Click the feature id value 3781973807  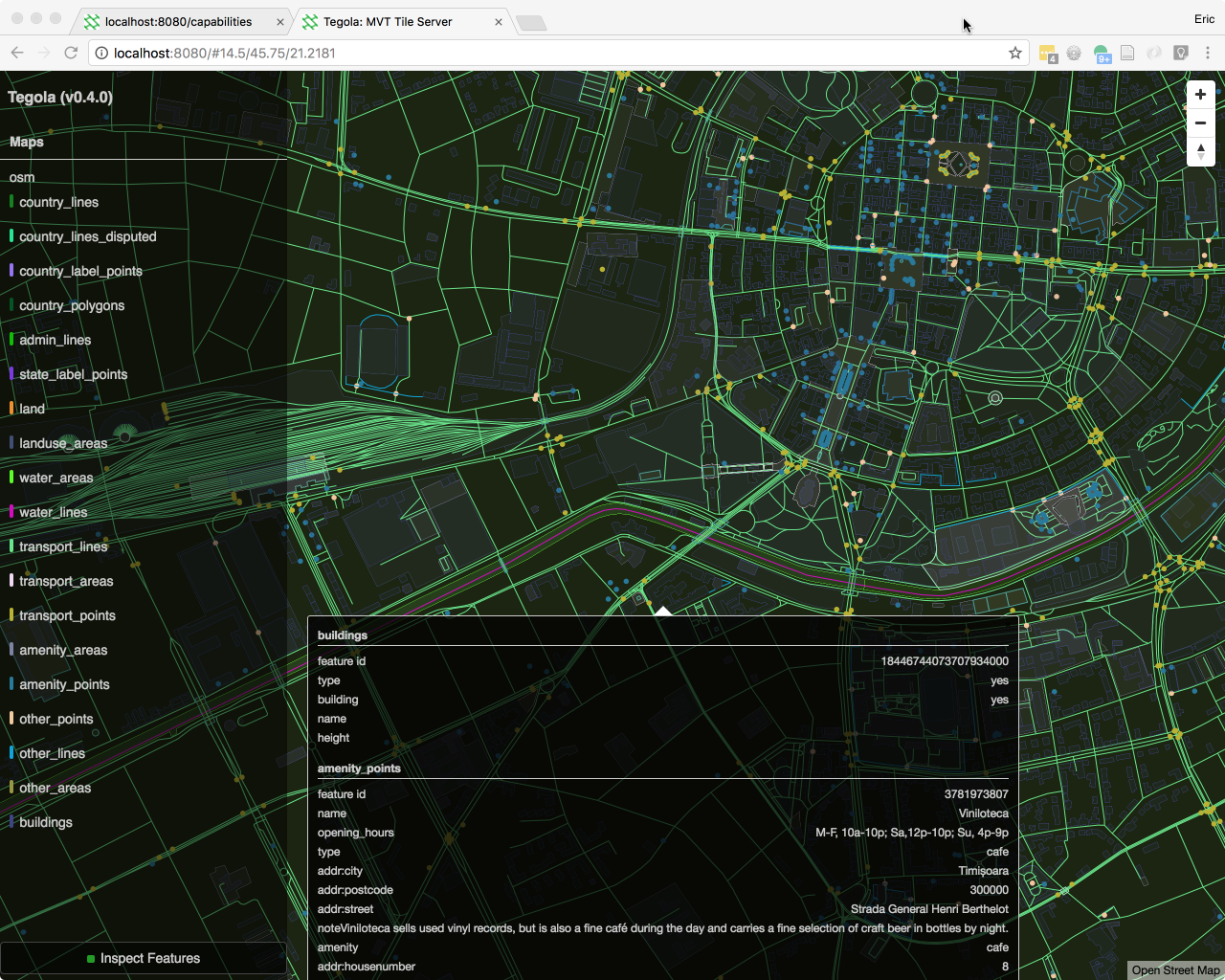(976, 794)
